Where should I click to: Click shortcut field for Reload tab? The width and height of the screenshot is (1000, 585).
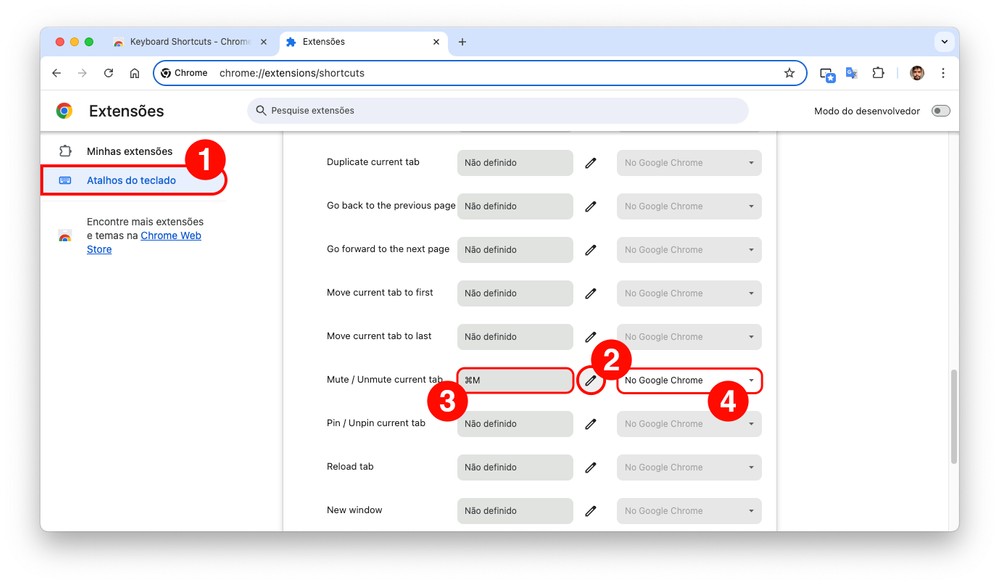tap(515, 467)
